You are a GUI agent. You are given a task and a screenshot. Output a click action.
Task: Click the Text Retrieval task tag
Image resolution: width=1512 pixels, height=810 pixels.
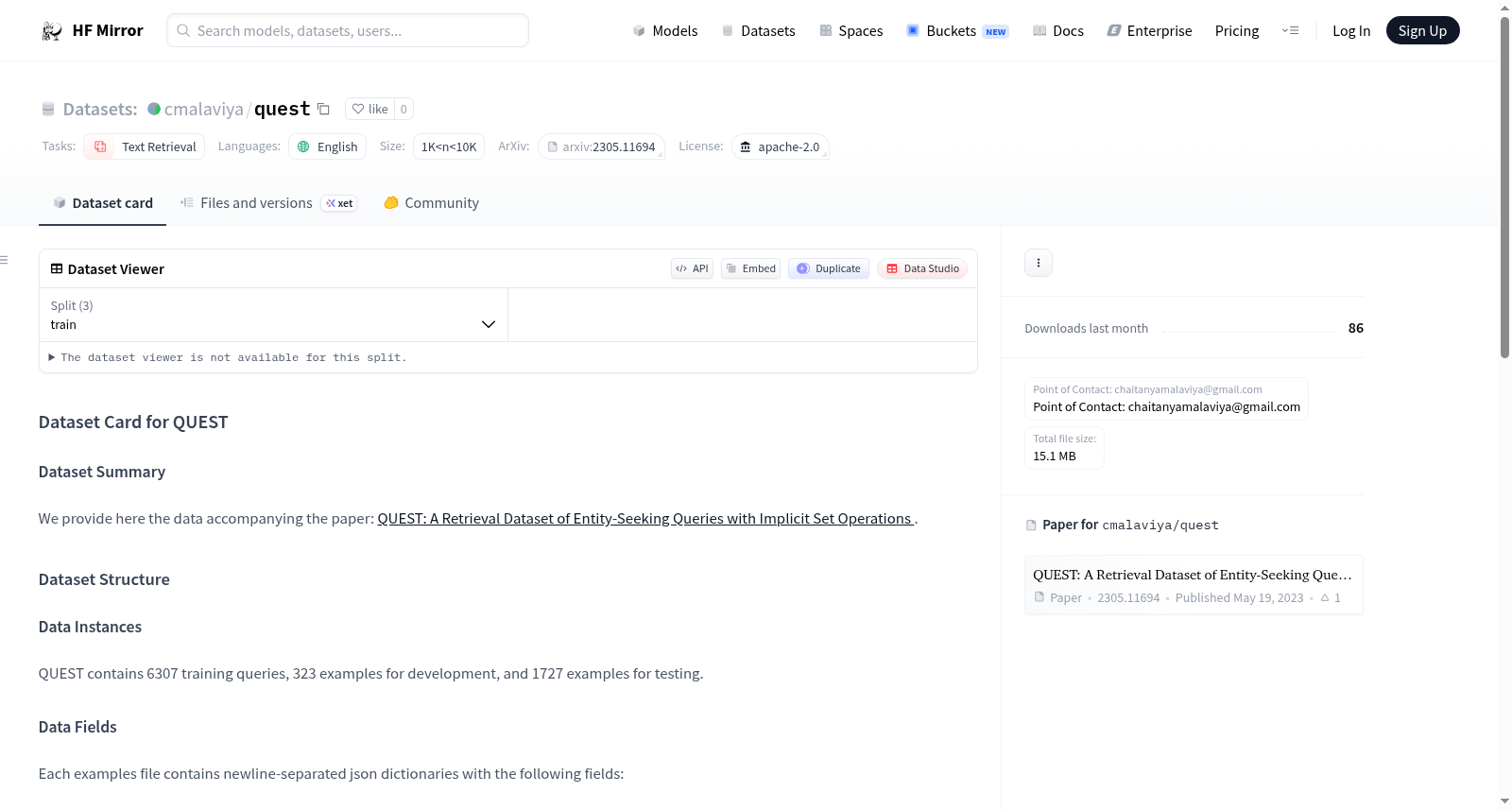pyautogui.click(x=145, y=146)
